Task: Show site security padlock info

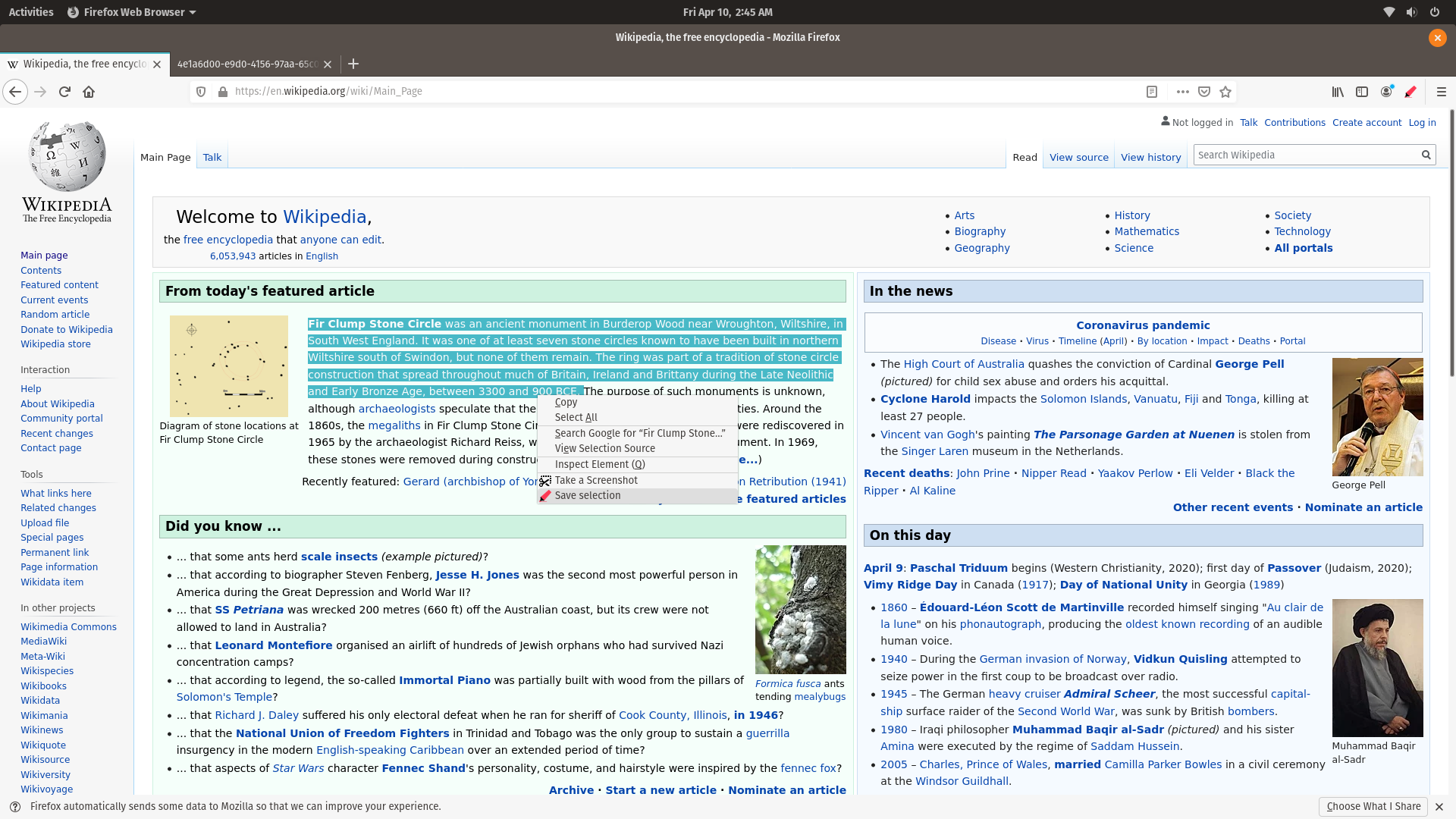Action: click(222, 92)
